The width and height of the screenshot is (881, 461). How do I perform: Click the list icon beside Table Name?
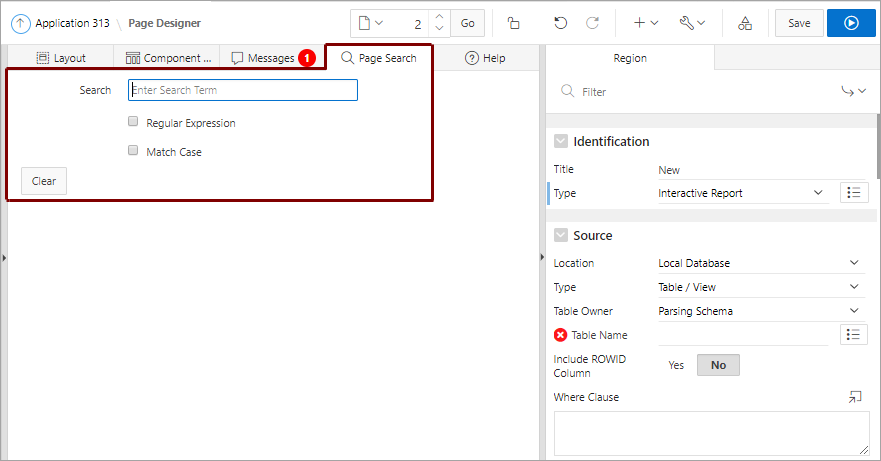(x=853, y=335)
